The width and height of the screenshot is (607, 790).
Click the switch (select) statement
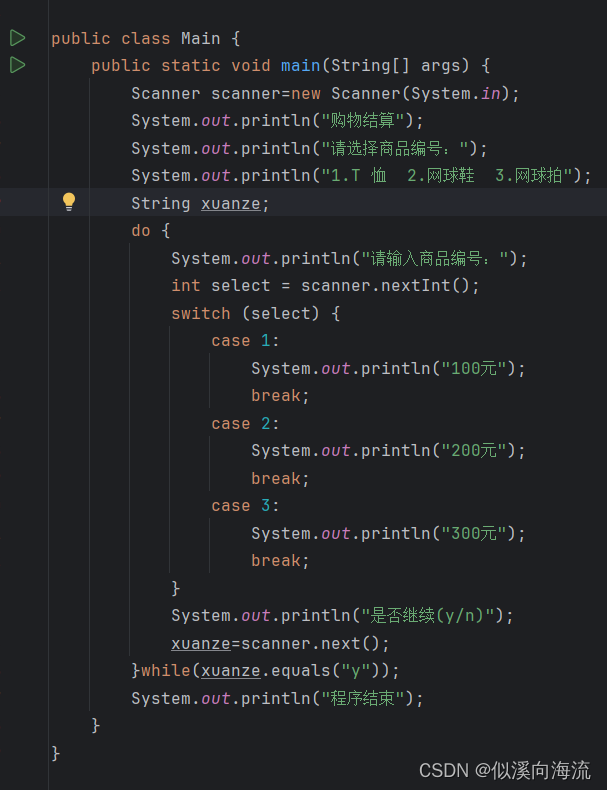tap(255, 313)
